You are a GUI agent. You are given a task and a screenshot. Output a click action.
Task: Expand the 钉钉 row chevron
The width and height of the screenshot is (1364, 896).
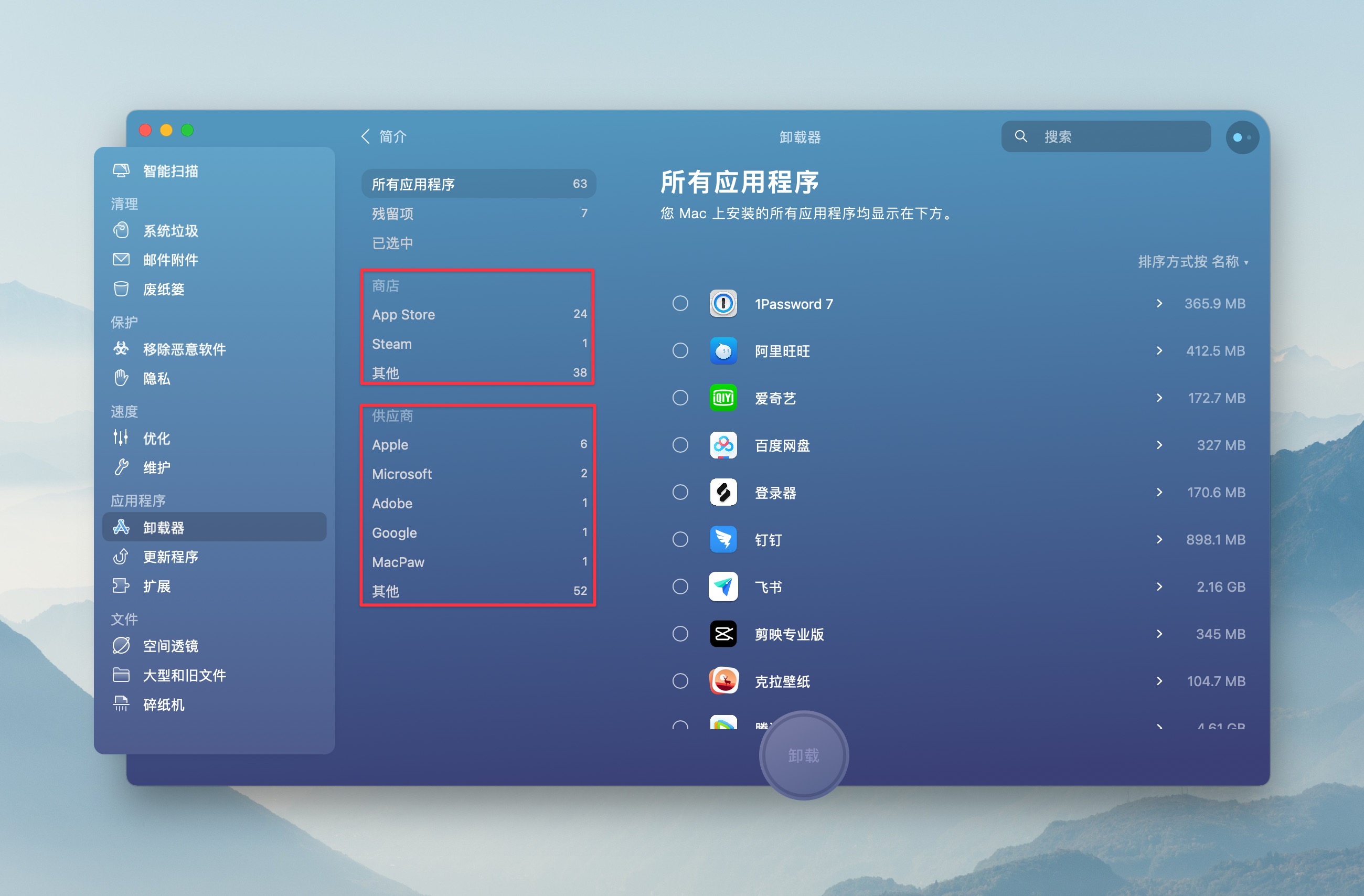(1159, 539)
